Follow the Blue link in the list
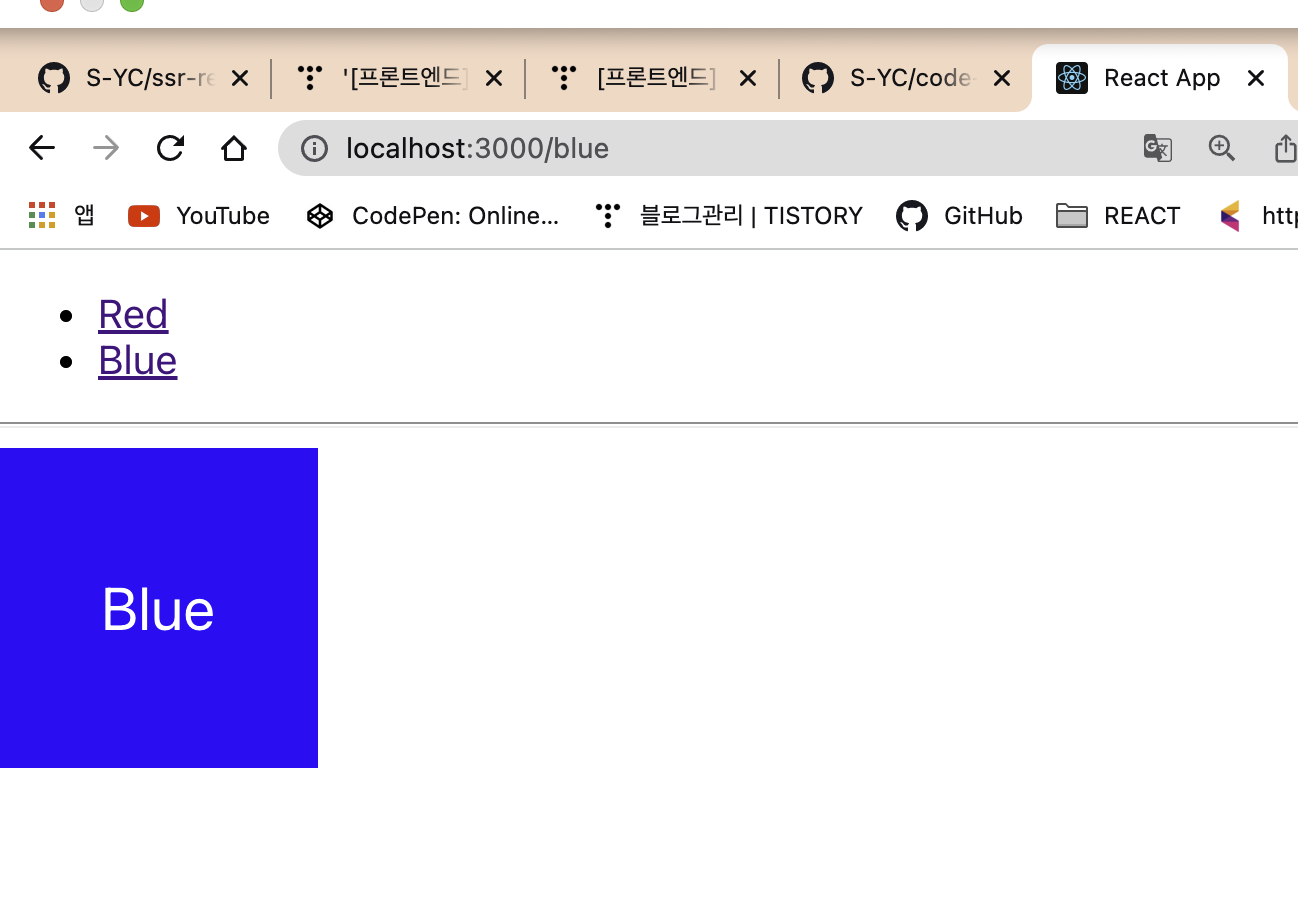 click(x=138, y=360)
